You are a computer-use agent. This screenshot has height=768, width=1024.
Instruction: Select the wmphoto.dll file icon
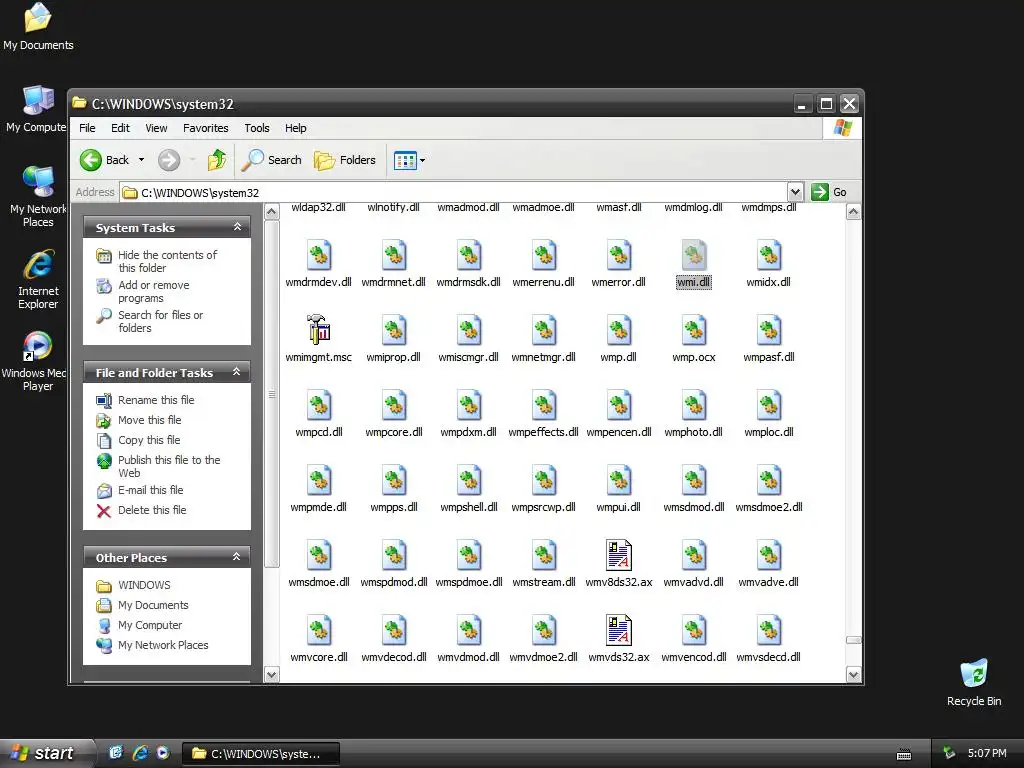tap(694, 404)
